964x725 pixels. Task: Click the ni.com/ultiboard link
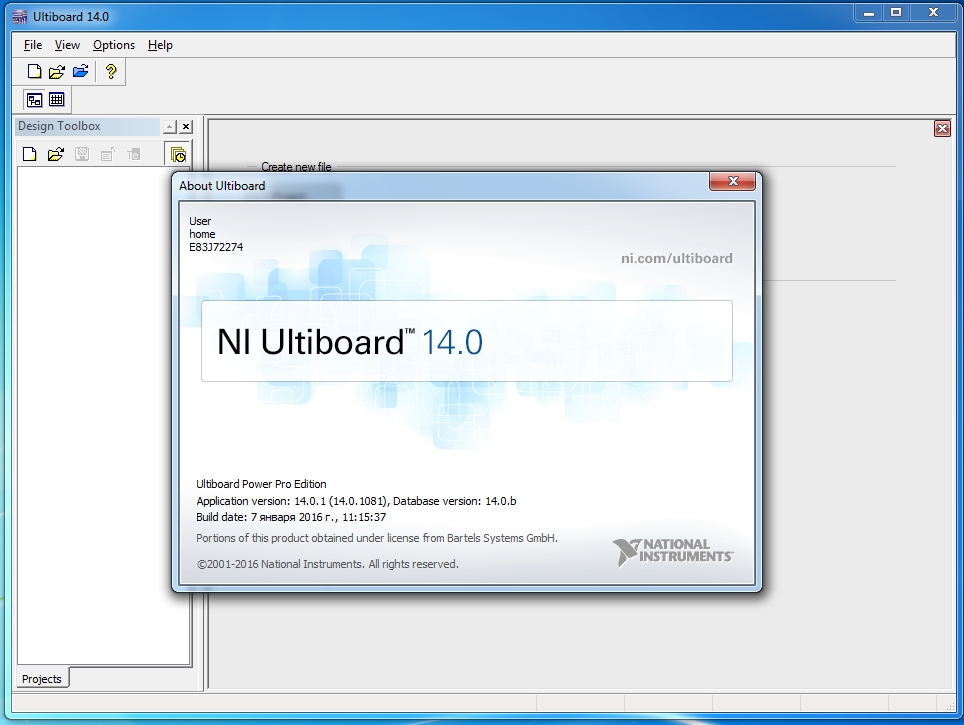click(x=676, y=258)
